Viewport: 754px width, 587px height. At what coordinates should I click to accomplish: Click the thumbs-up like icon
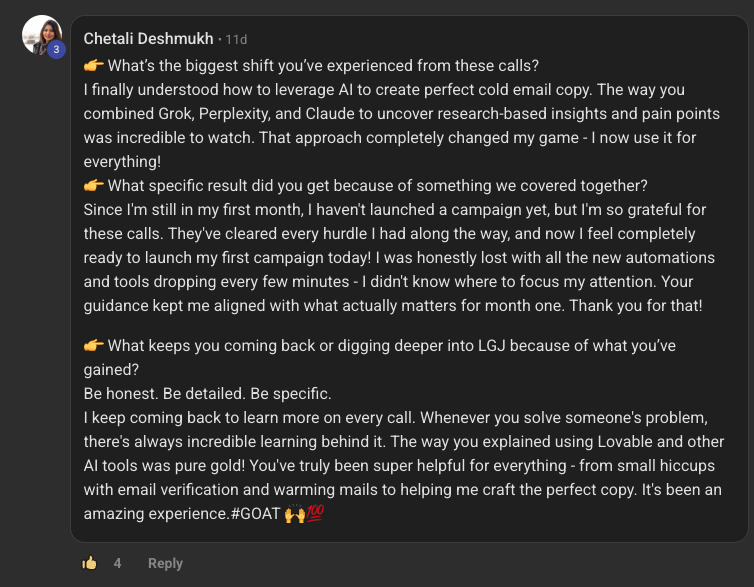(x=90, y=563)
